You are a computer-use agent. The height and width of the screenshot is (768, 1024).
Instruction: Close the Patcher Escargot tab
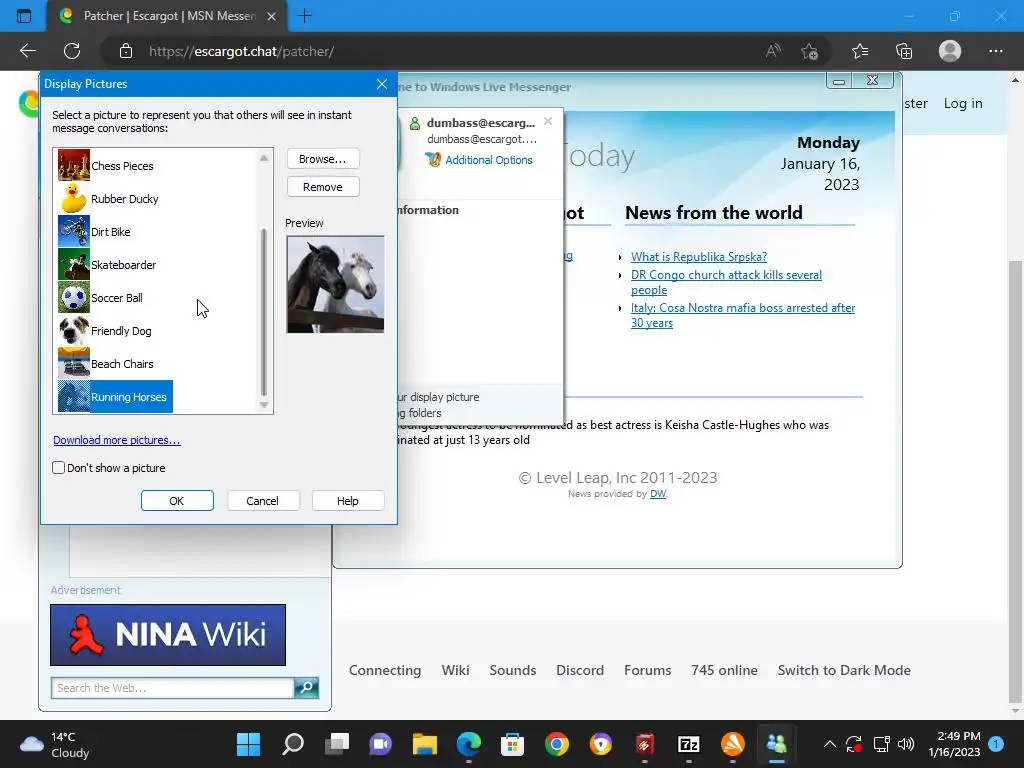272,16
